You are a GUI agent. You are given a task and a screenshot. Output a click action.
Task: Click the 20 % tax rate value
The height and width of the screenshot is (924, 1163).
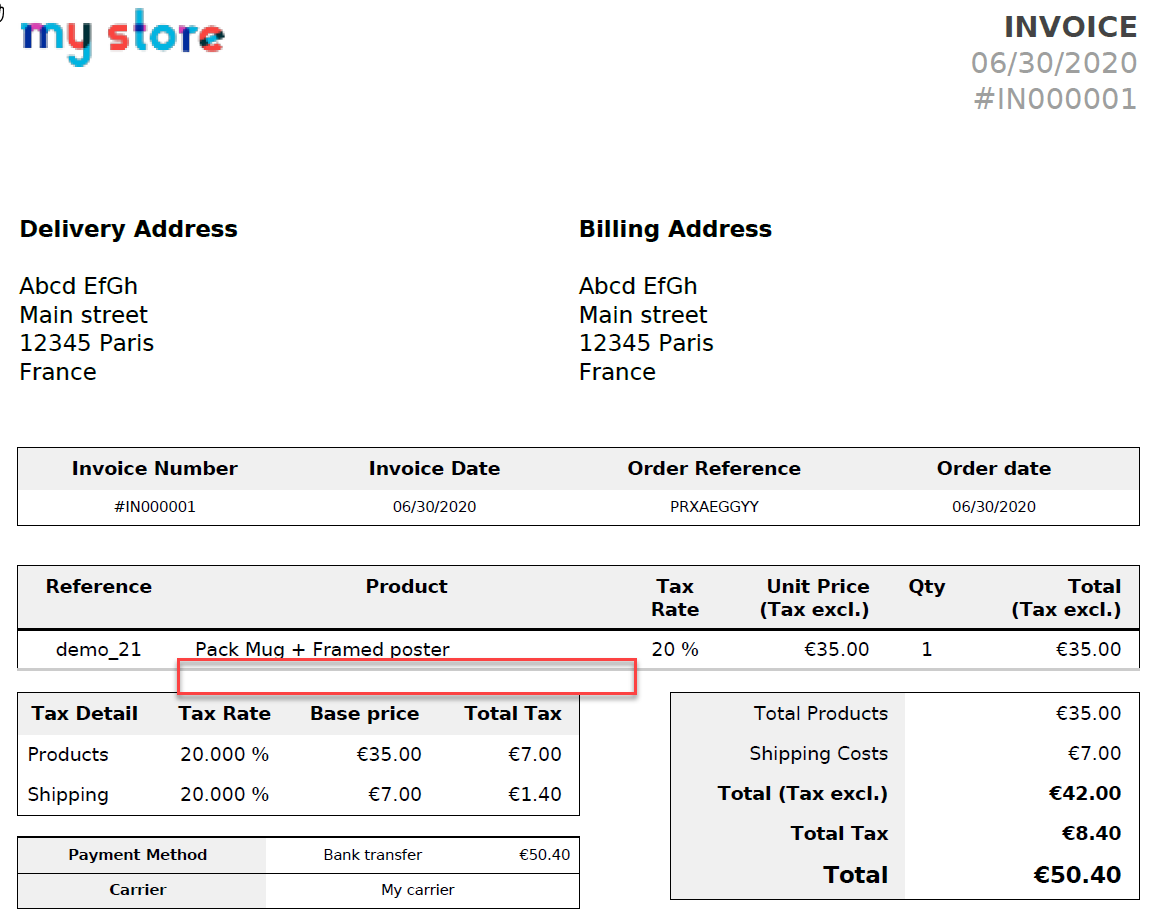[x=674, y=649]
